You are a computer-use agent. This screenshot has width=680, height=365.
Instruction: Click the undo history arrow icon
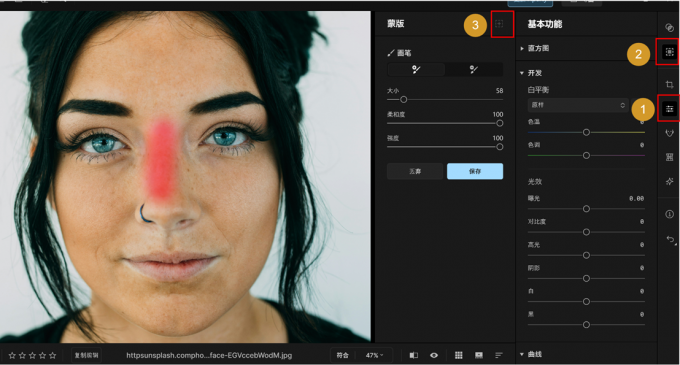pos(670,239)
